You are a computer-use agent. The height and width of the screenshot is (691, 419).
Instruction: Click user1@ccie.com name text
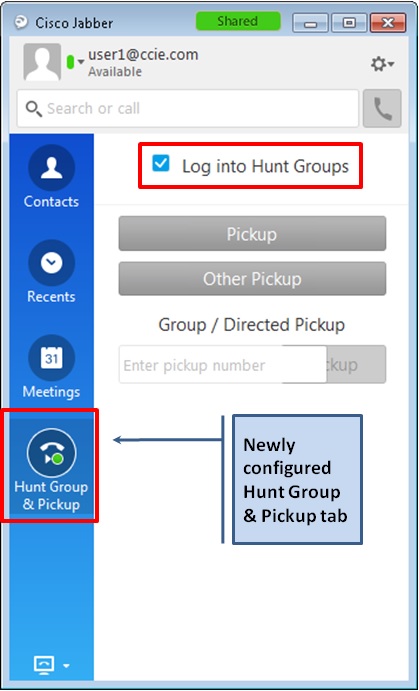(143, 55)
